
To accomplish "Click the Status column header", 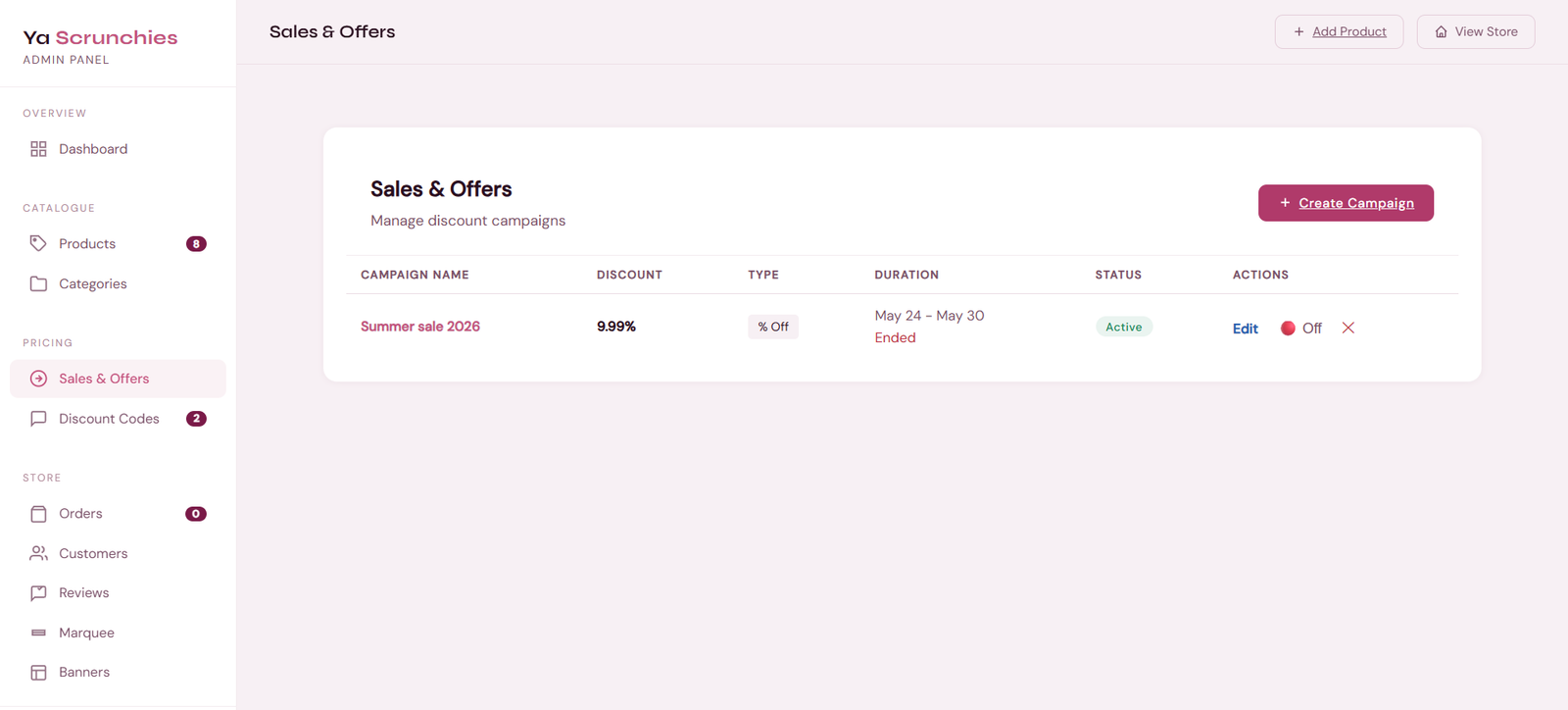I will pyautogui.click(x=1118, y=275).
